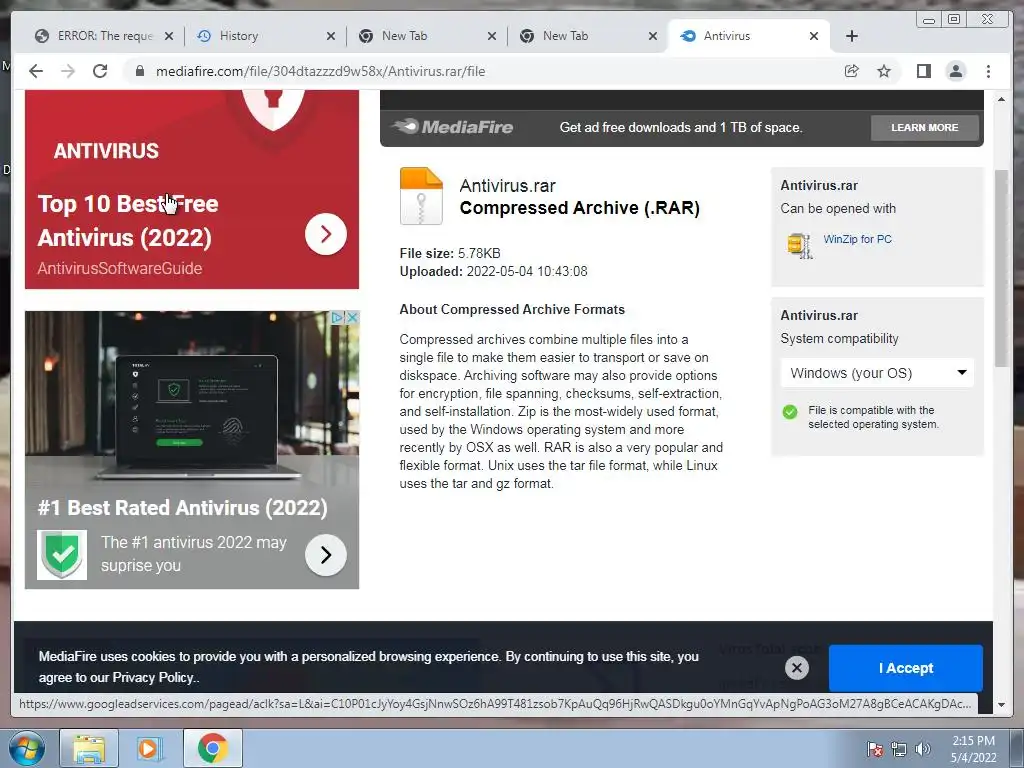Screen dimensions: 1024x768
Task: Click the LEARN MORE button
Action: pyautogui.click(x=924, y=127)
